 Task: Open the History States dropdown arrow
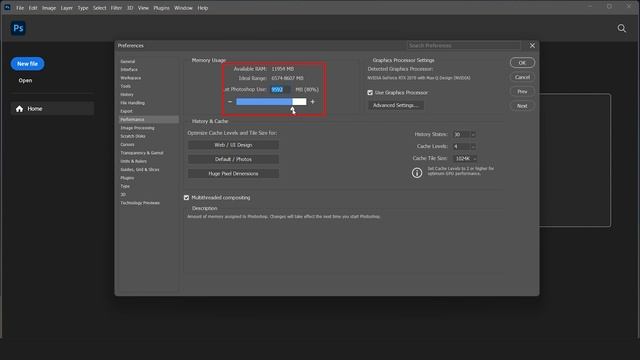pos(473,134)
